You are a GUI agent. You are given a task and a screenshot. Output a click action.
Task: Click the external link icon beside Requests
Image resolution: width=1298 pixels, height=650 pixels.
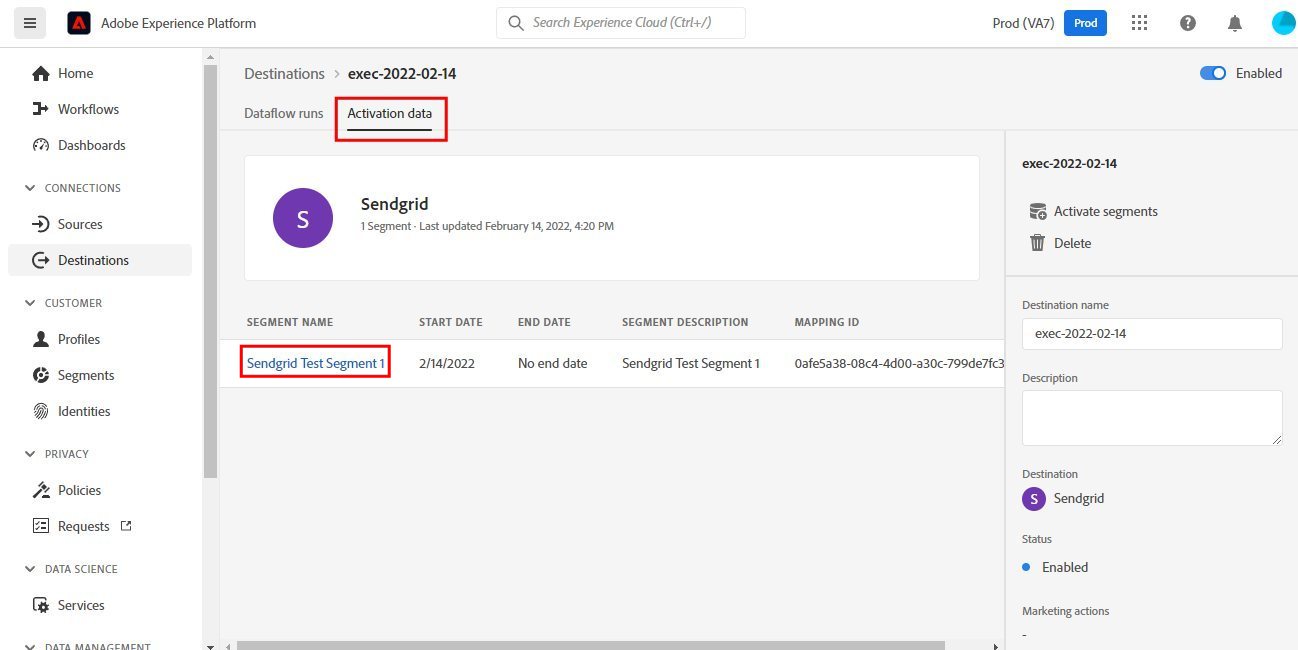click(x=126, y=525)
